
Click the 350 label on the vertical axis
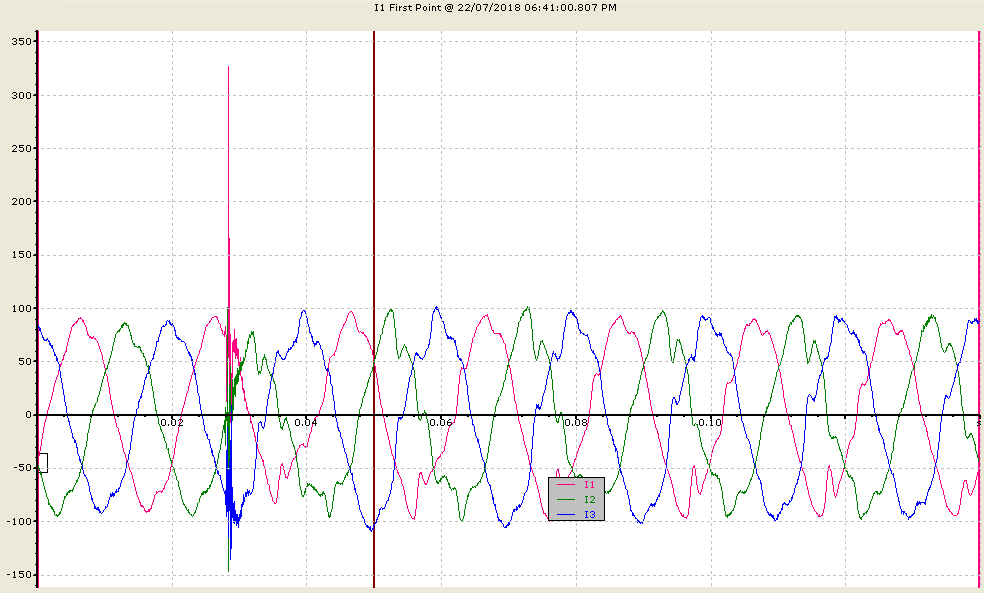pos(21,41)
